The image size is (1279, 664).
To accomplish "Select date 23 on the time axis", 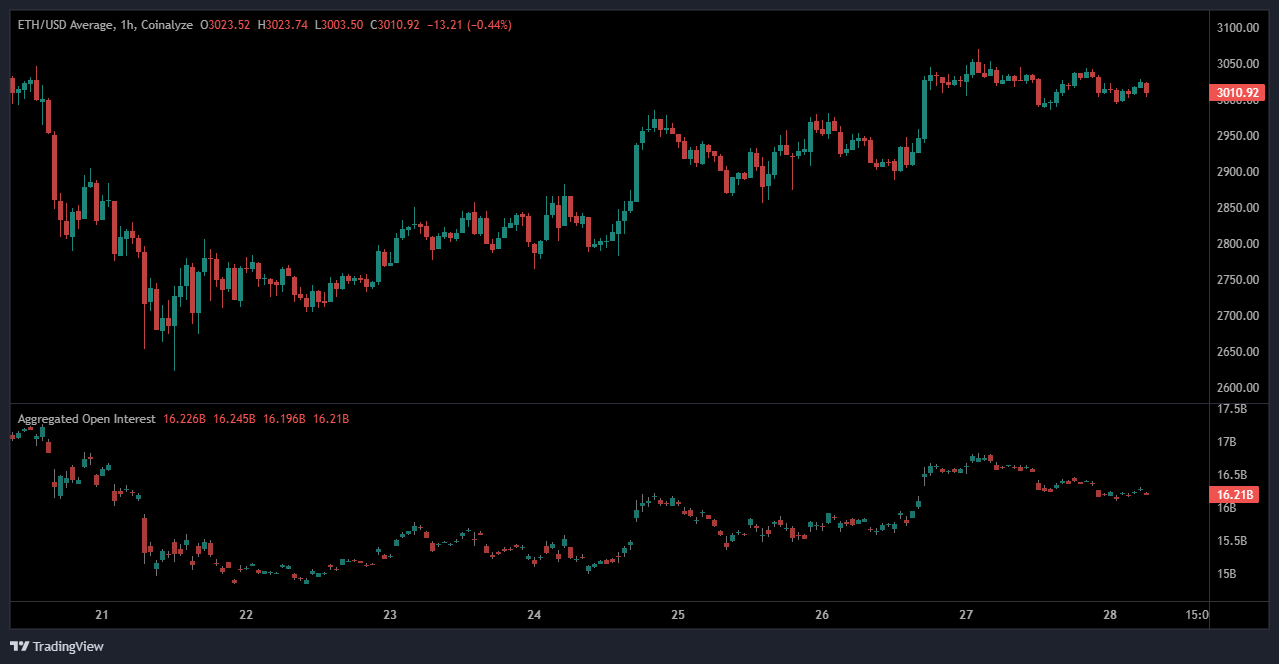I will 390,615.
